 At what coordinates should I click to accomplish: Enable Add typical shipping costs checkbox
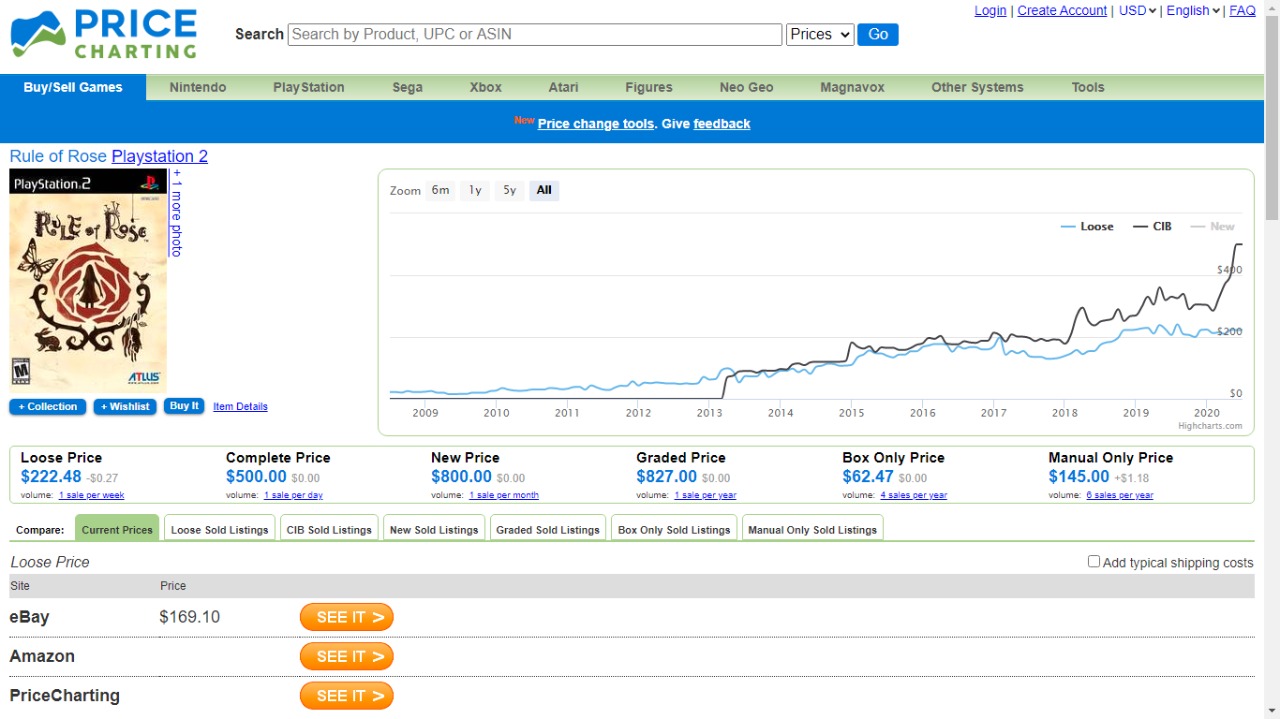1094,562
